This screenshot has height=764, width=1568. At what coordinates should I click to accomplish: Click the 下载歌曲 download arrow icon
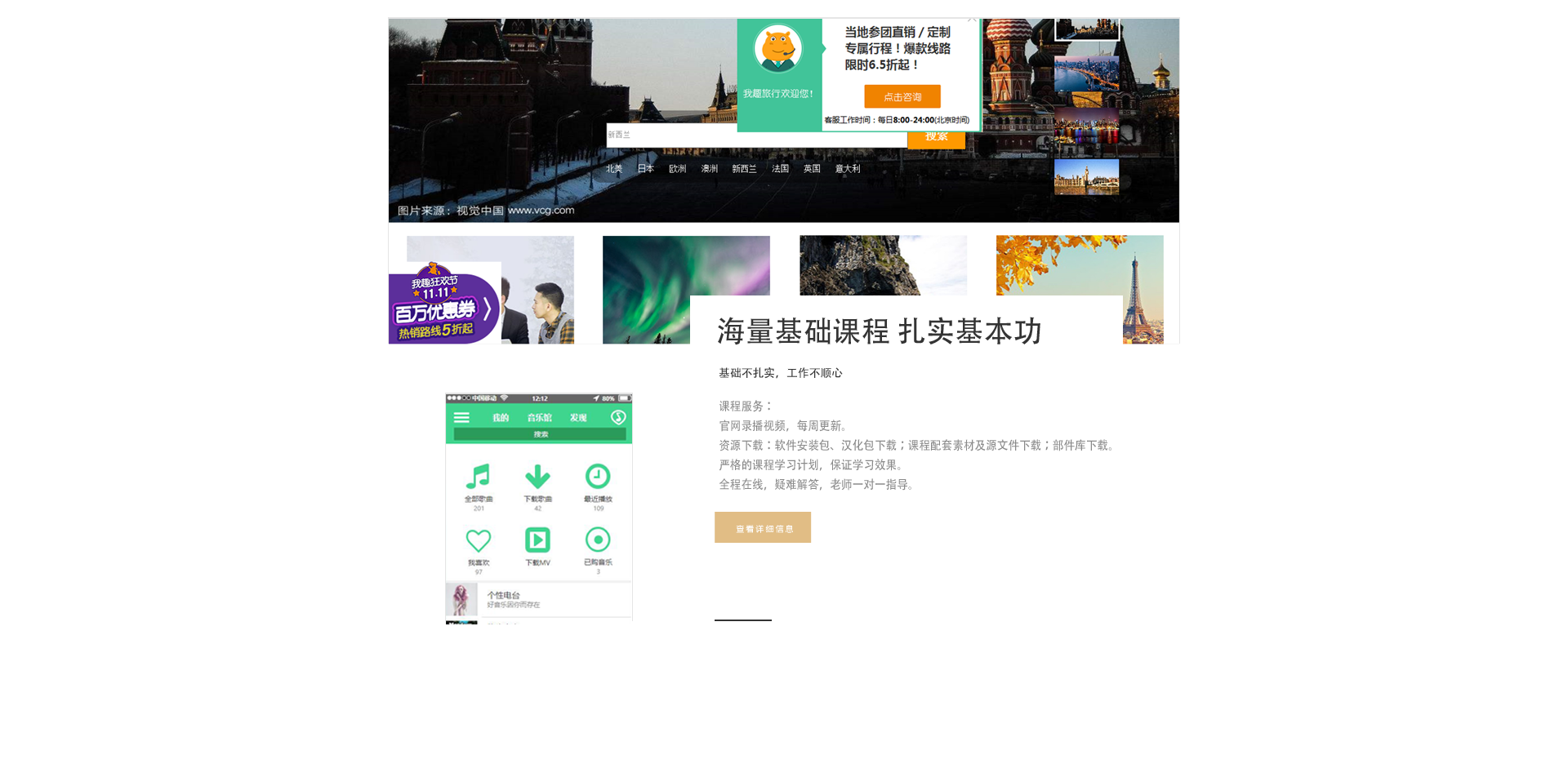(537, 477)
